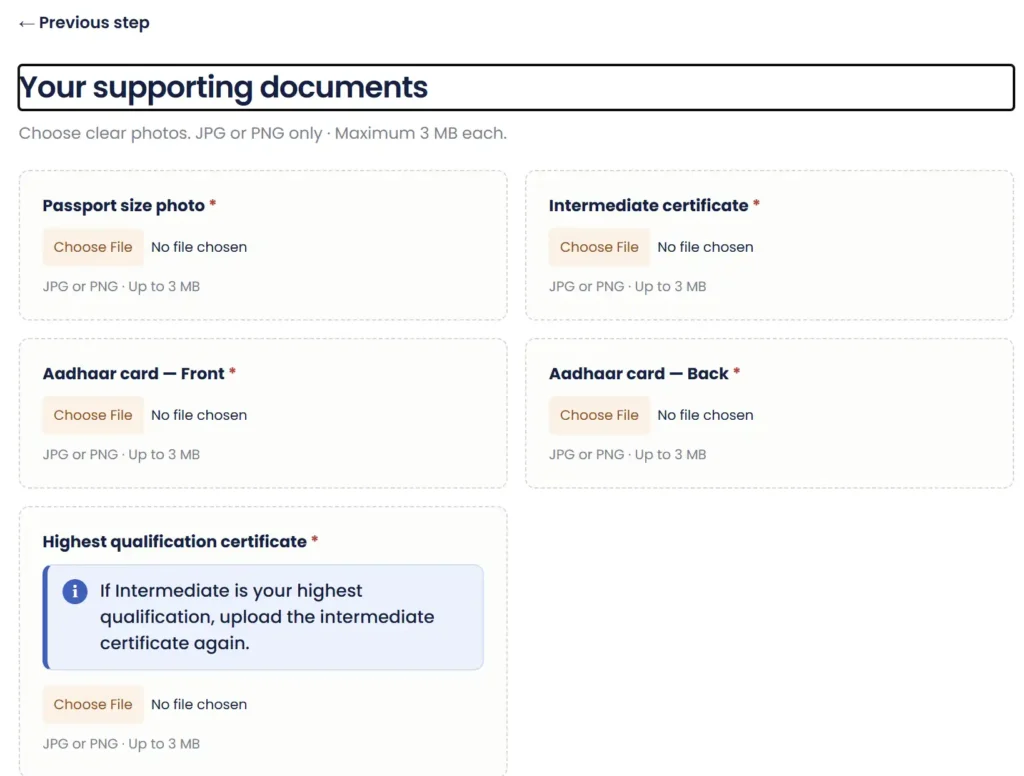Click the Aadhaar card — Back label
Image resolution: width=1024 pixels, height=776 pixels.
pos(639,374)
